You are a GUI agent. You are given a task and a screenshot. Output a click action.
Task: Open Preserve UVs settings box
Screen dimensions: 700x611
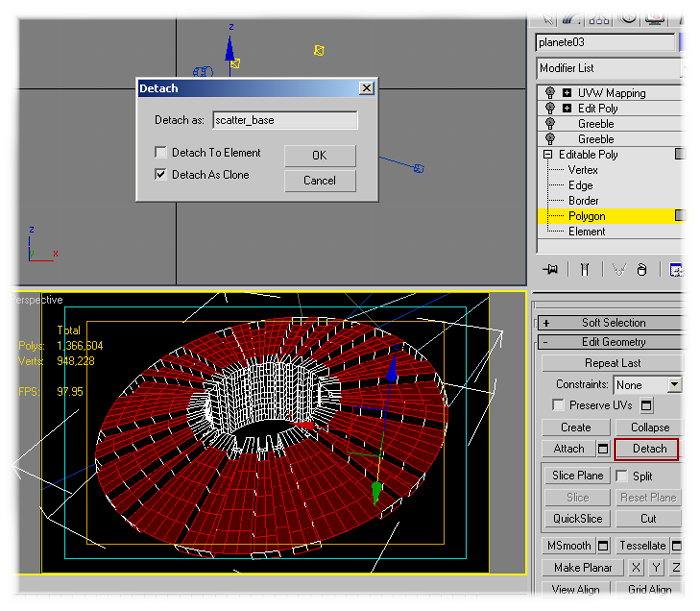[646, 405]
